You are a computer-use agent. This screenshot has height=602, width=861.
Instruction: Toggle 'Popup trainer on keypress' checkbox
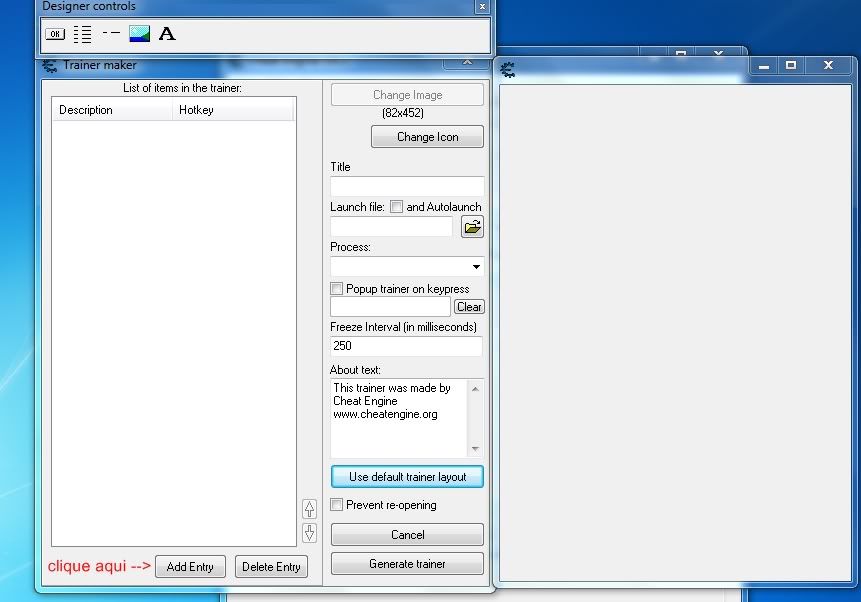pos(337,289)
